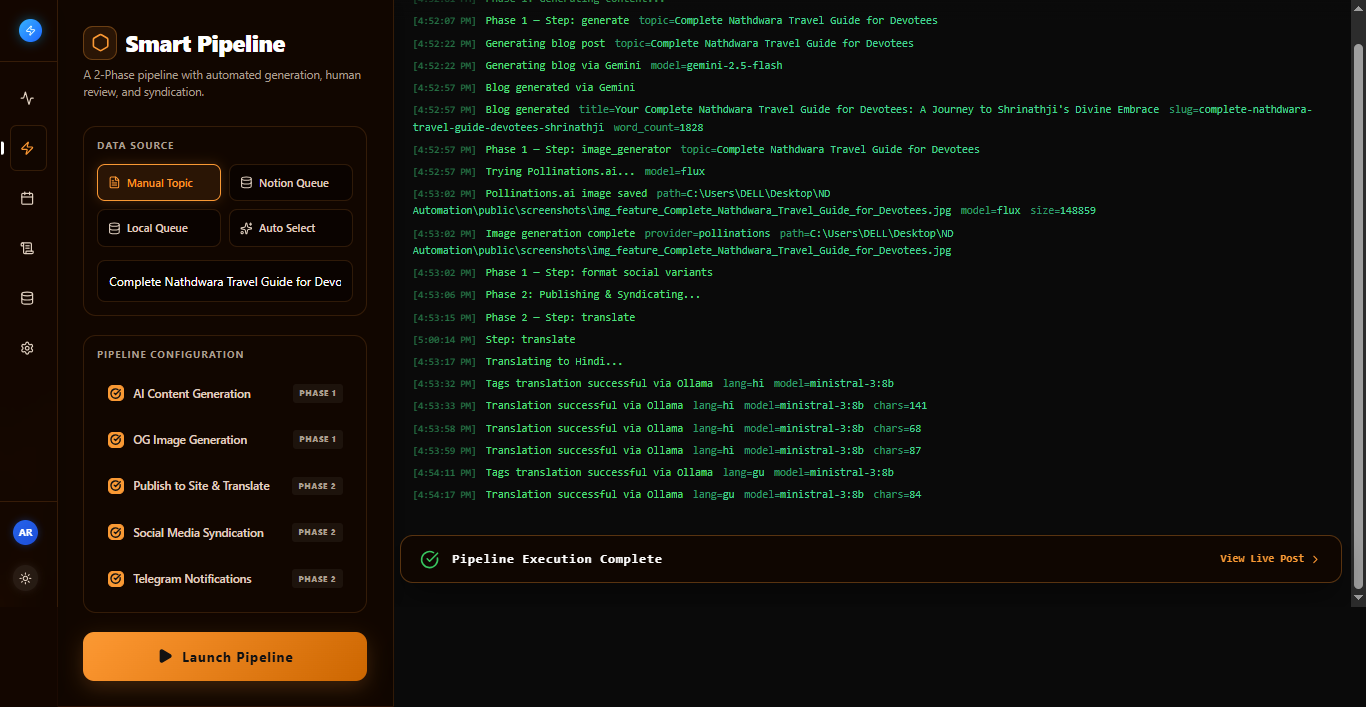Click the log panel vertical scrollbar
The image size is (1366, 707).
click(1358, 315)
